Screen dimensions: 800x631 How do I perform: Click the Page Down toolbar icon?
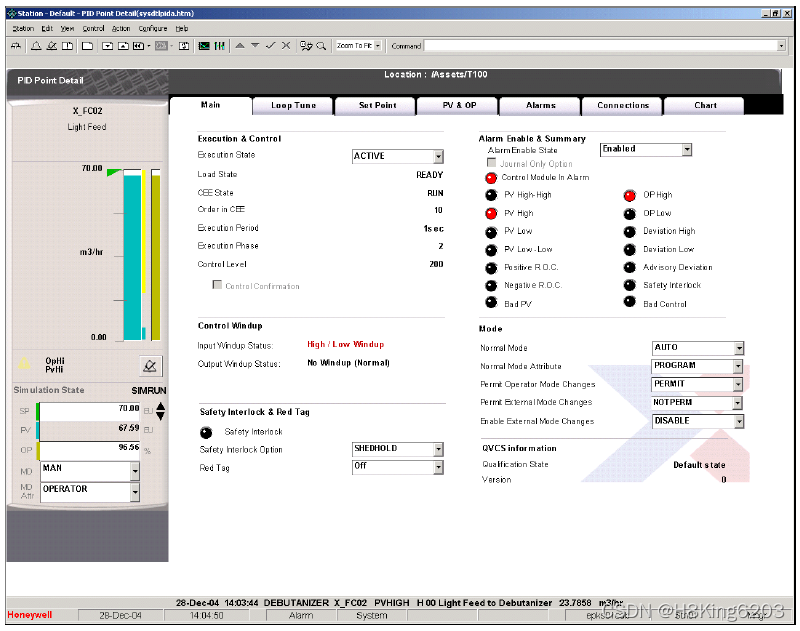[107, 46]
